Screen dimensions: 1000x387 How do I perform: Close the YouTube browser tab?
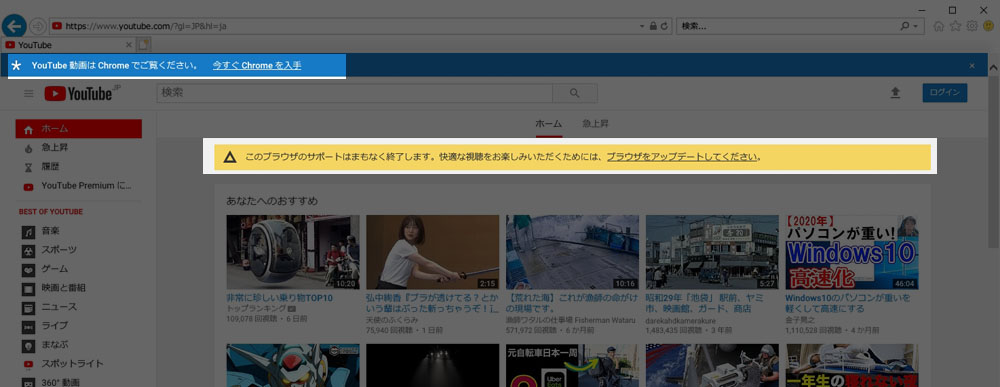[128, 45]
